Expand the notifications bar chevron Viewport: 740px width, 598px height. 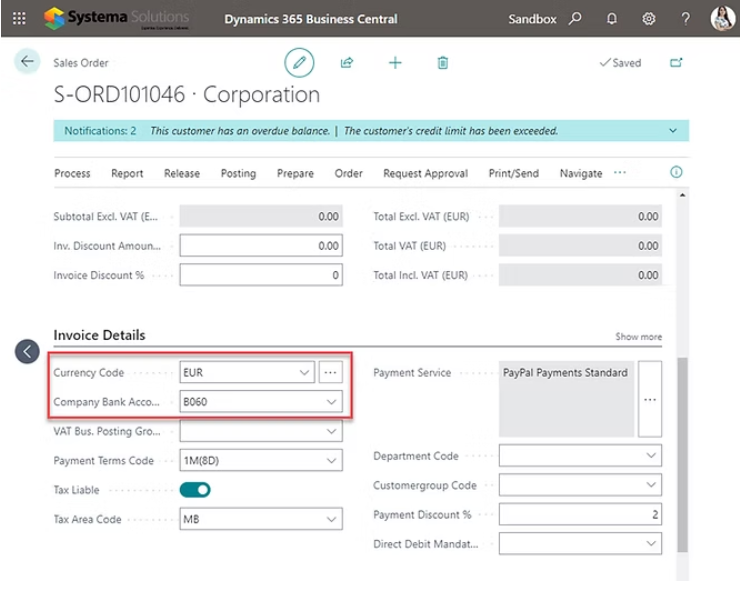(x=673, y=131)
